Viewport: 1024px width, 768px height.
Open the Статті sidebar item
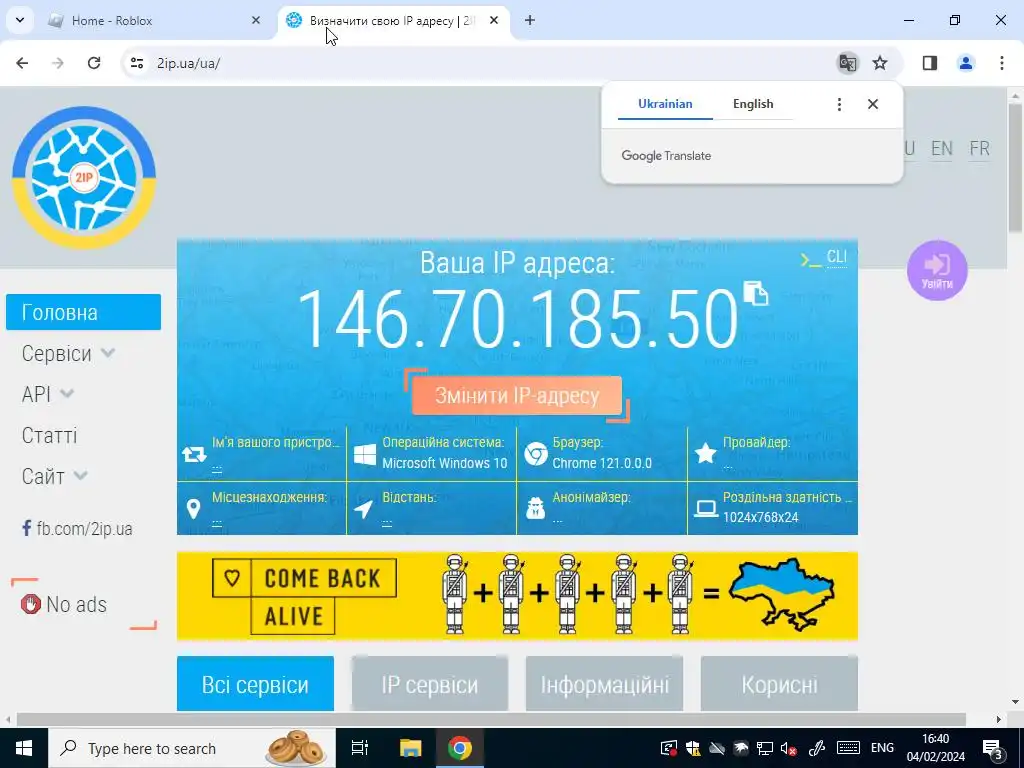click(x=49, y=436)
